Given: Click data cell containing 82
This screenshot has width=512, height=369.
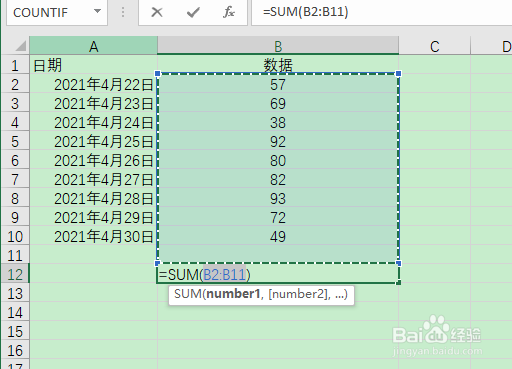Looking at the screenshot, I should 278,179.
